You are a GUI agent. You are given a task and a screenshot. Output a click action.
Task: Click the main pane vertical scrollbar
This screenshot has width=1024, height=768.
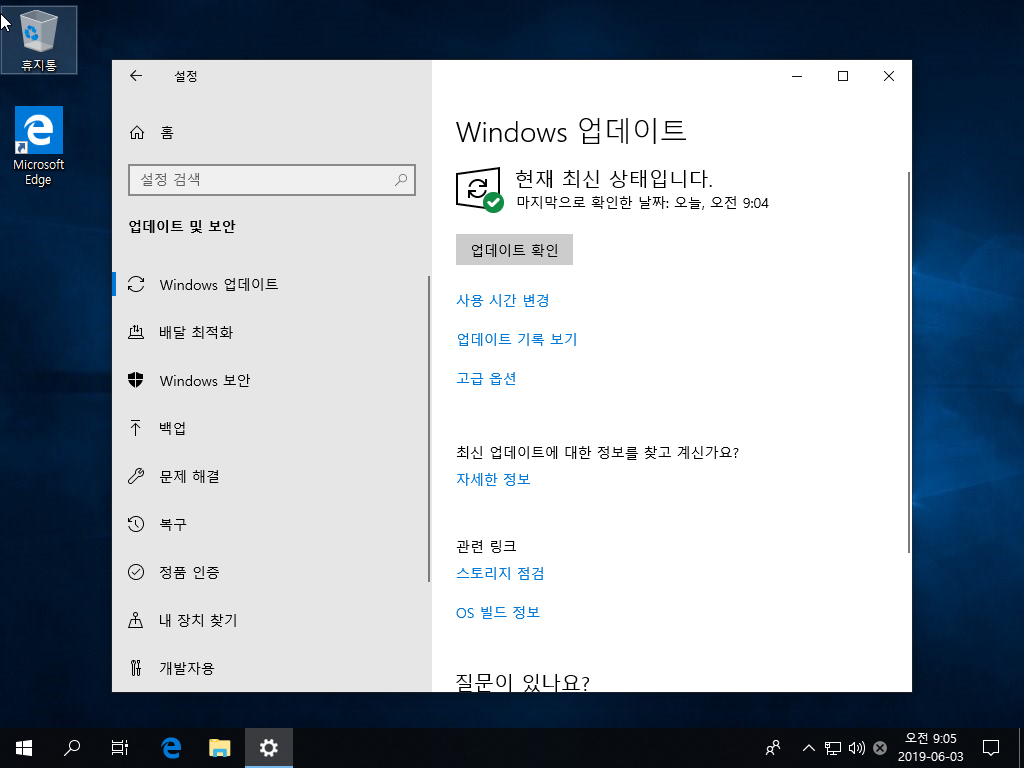click(908, 362)
